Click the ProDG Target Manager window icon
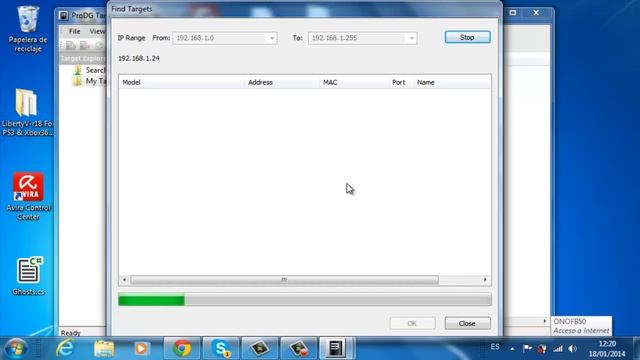This screenshot has width=640, height=360. tap(64, 16)
